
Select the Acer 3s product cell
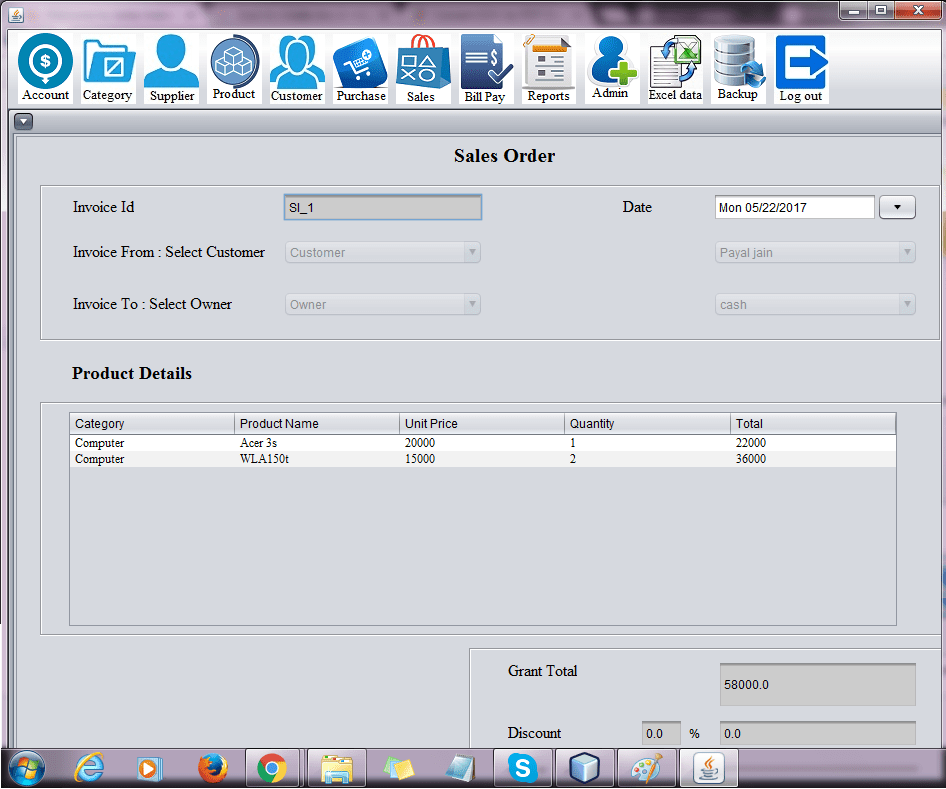(317, 443)
